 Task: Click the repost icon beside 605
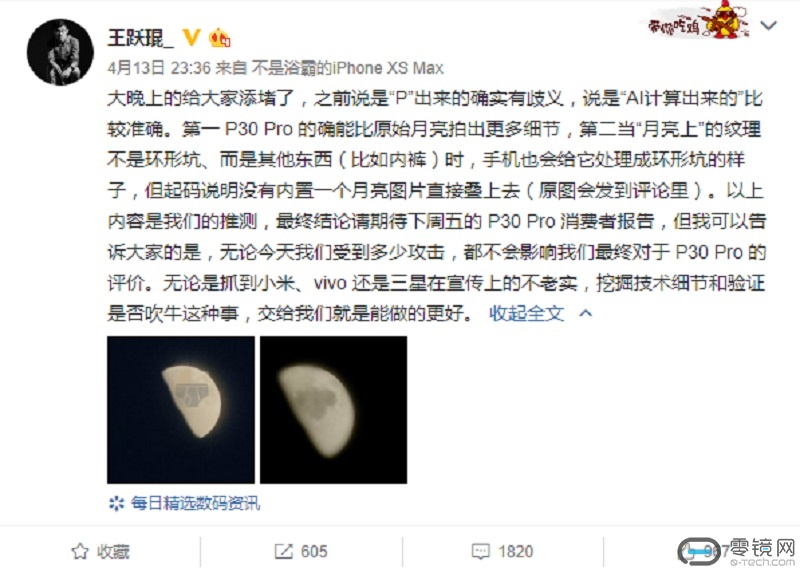coord(284,552)
